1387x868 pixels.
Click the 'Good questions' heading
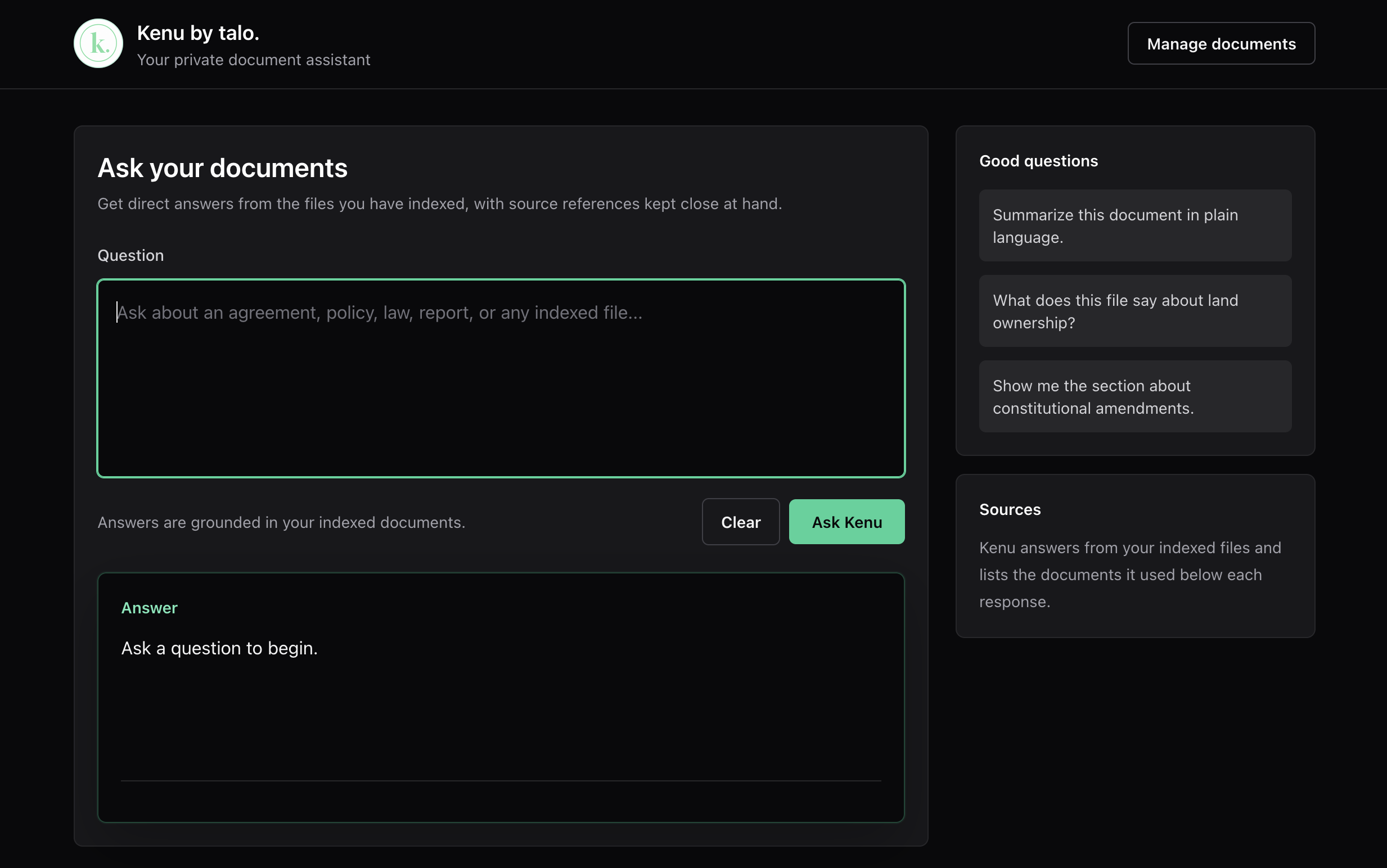[x=1038, y=161]
